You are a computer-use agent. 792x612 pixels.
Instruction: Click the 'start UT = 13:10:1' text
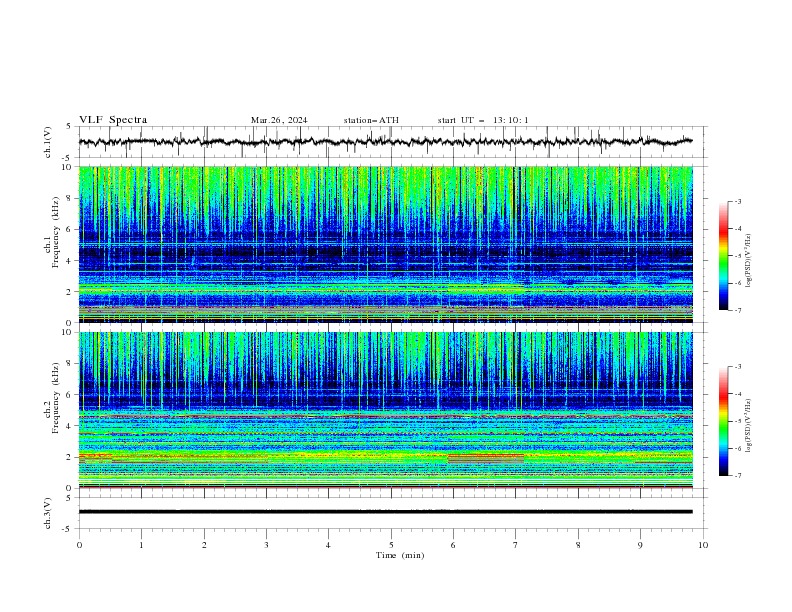click(483, 120)
